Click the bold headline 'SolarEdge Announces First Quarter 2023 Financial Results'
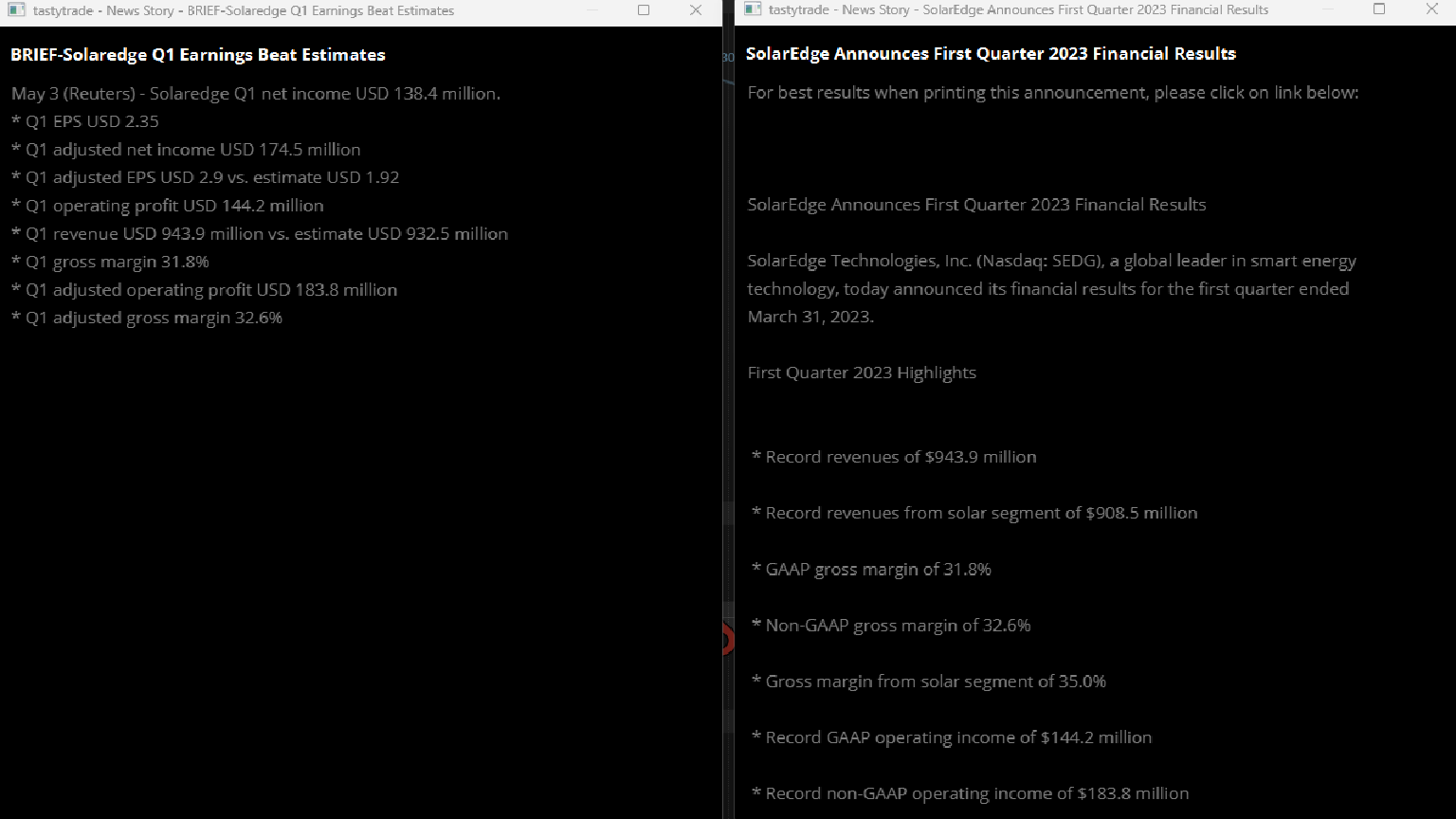This screenshot has width=1456, height=819. pos(991,54)
